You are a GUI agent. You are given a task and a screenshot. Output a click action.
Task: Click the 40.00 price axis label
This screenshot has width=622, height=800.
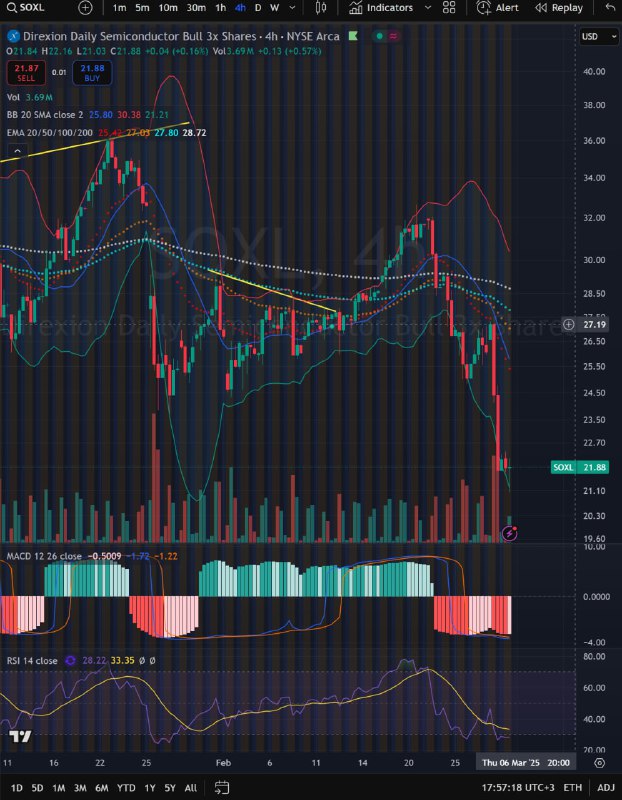click(594, 71)
